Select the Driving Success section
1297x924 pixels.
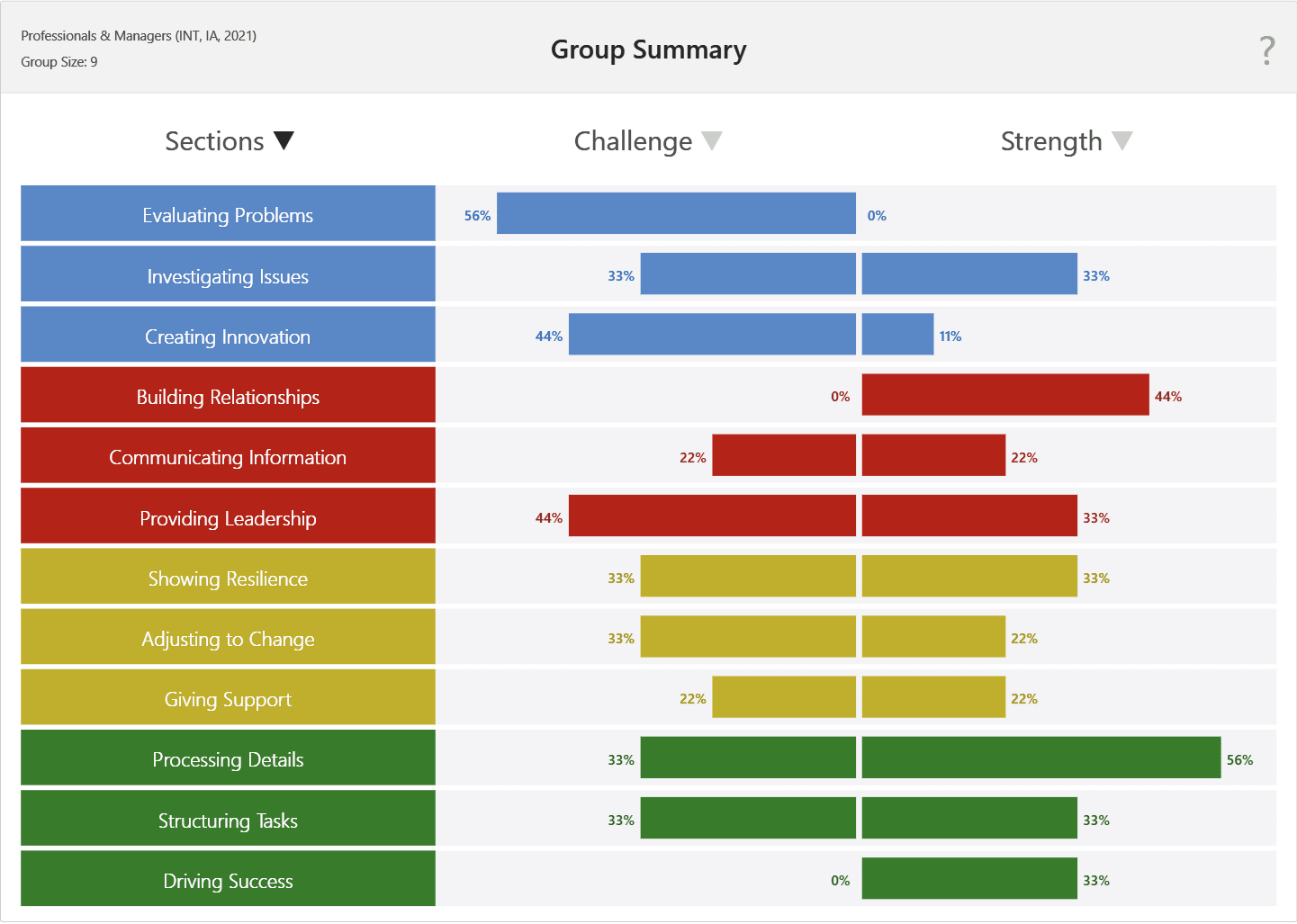pos(227,881)
